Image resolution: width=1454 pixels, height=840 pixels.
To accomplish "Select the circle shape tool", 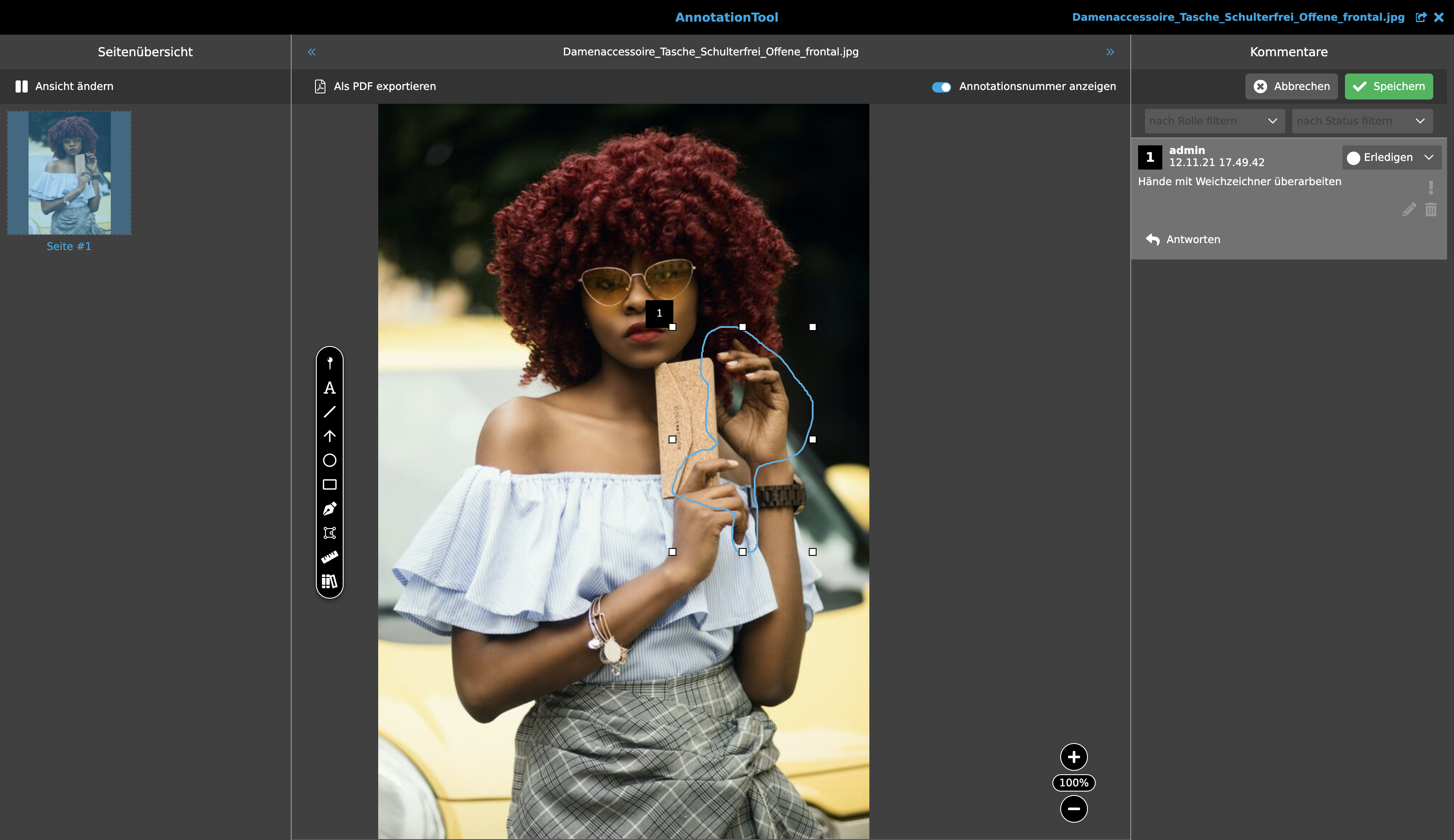I will point(329,460).
